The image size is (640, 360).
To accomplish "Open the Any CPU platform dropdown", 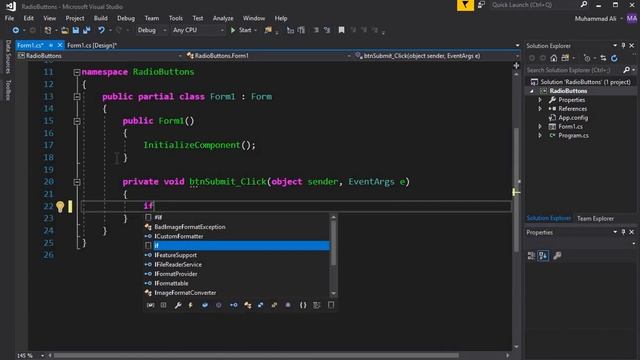I will (198, 30).
